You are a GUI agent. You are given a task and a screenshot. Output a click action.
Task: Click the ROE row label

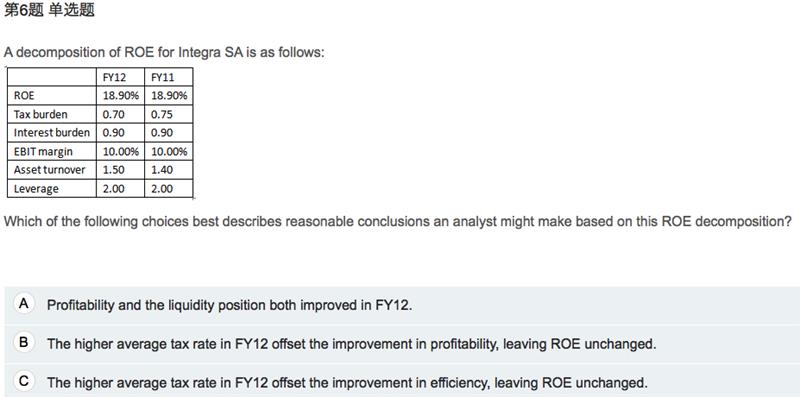tap(24, 96)
